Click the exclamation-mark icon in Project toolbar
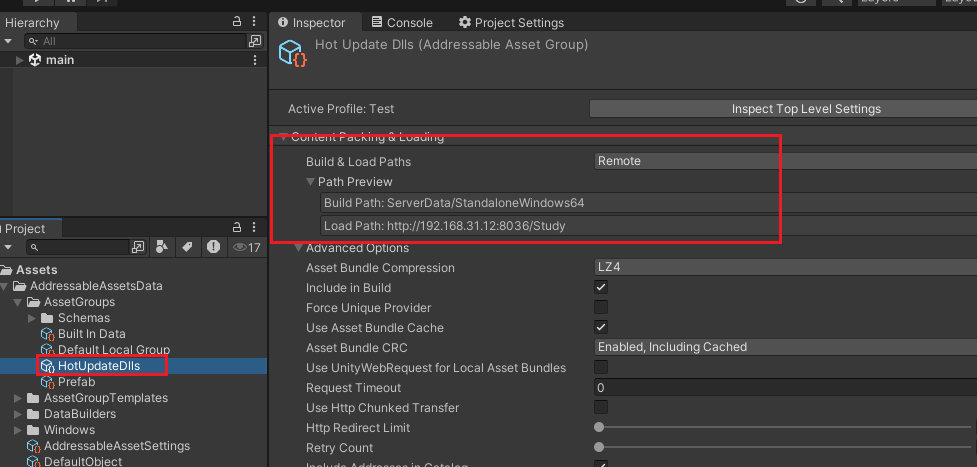This screenshot has height=467, width=977. 214,248
